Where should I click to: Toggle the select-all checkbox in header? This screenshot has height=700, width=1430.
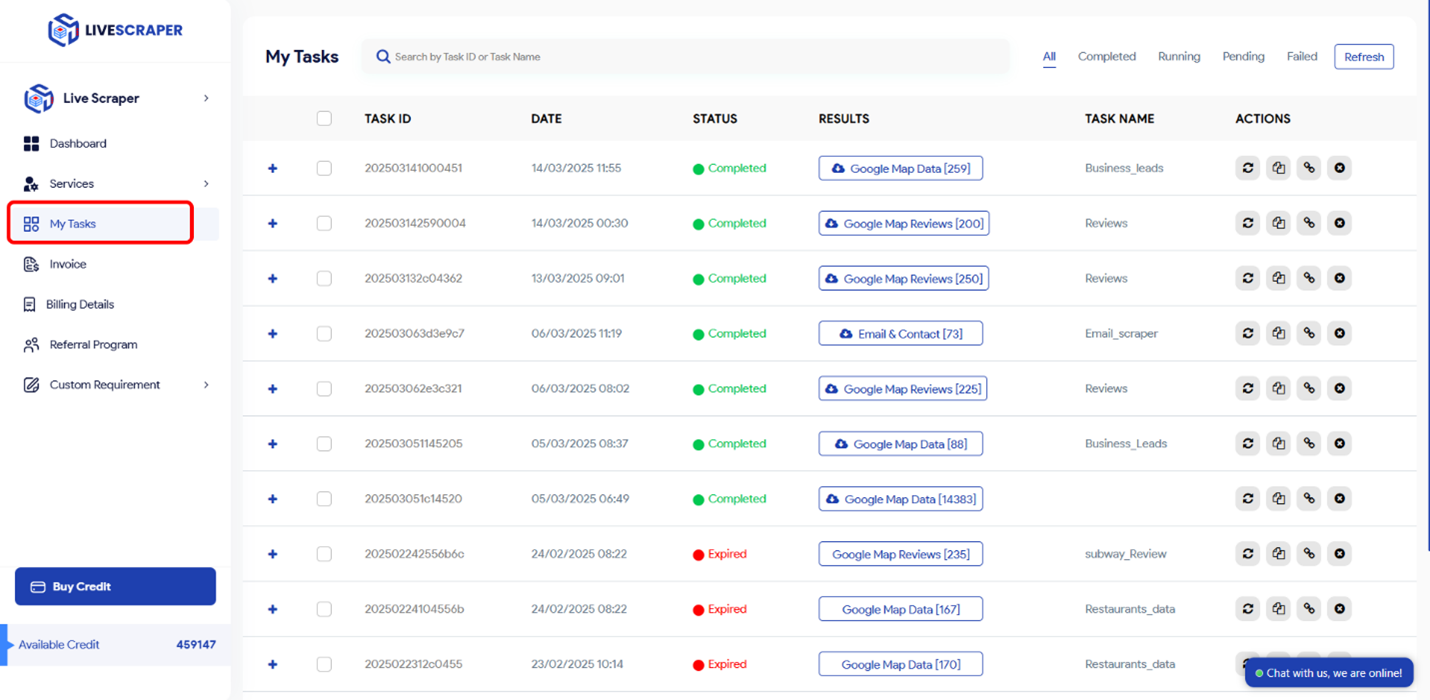(324, 118)
